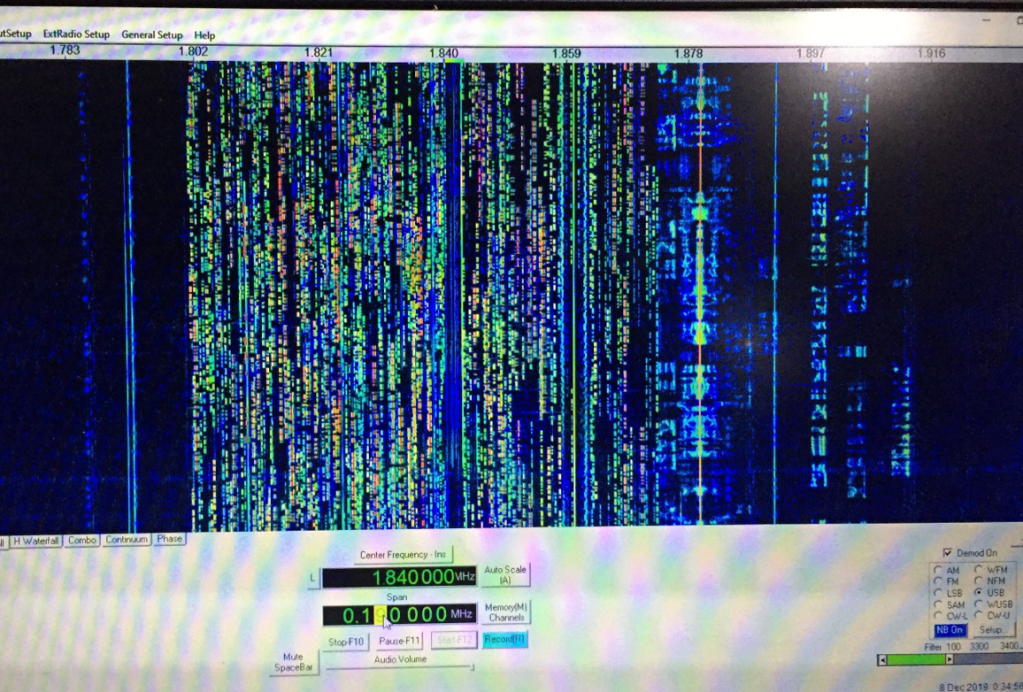Viewport: 1023px width, 692px height.
Task: Open the demodulator Setup button
Action: [991, 630]
